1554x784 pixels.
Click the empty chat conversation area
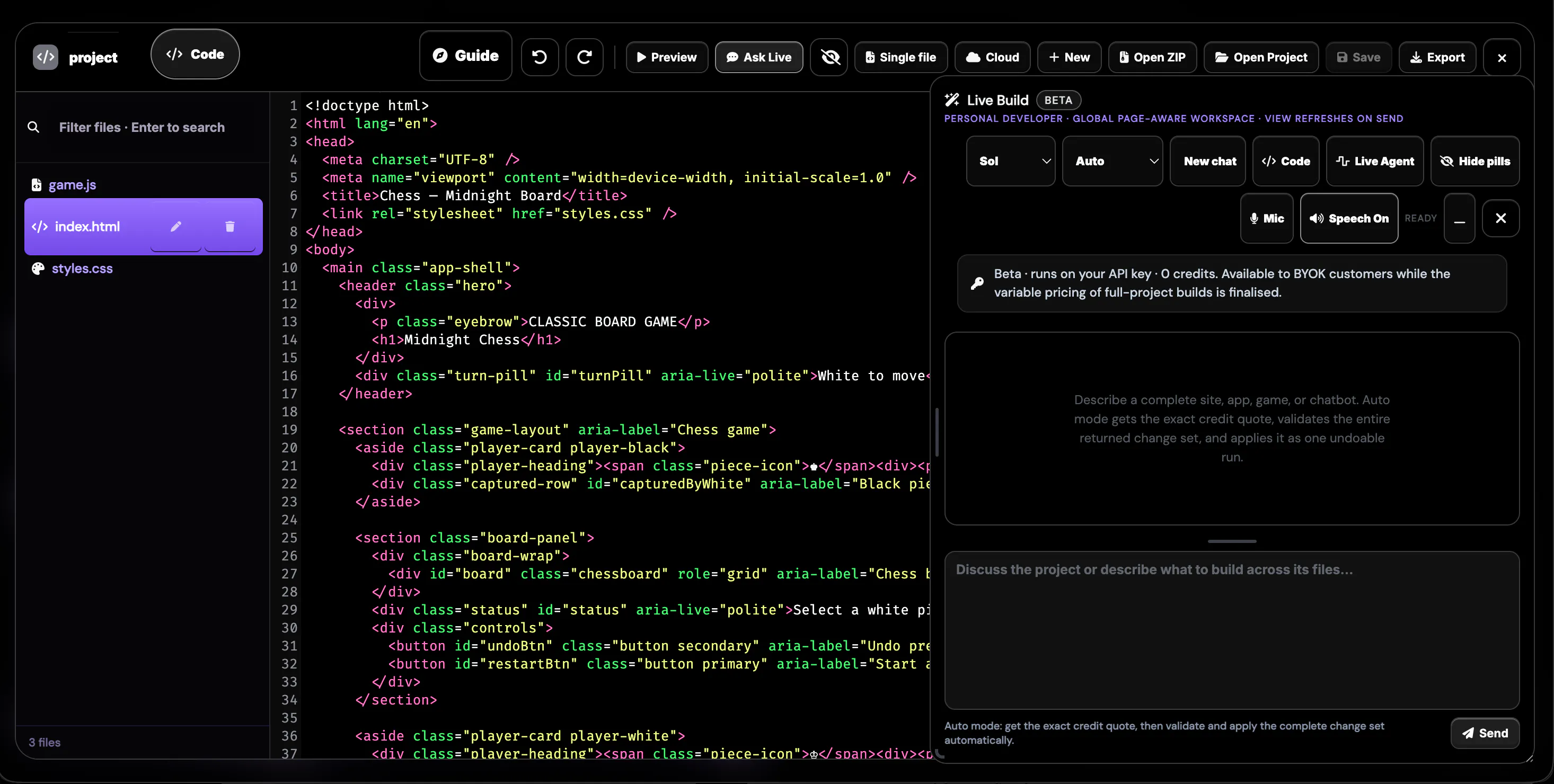coord(1232,428)
